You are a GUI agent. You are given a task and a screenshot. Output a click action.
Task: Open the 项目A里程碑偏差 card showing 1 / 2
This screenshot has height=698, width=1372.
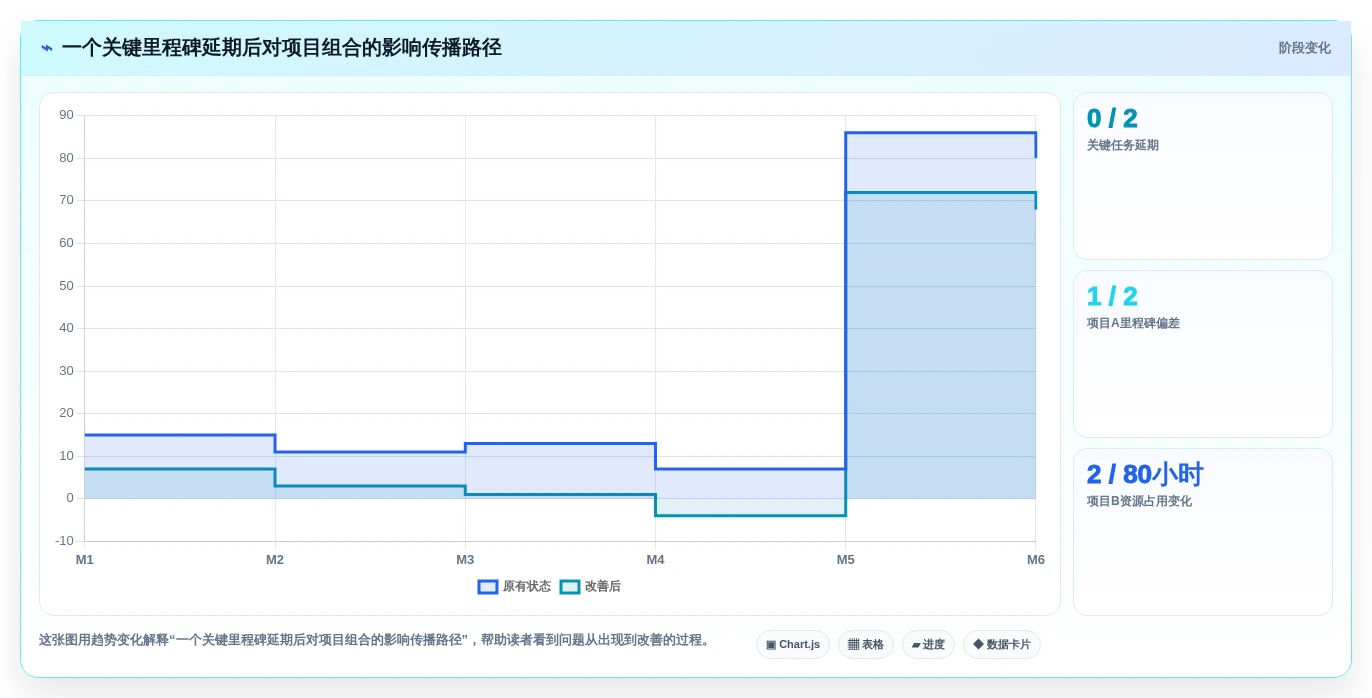pyautogui.click(x=1203, y=354)
